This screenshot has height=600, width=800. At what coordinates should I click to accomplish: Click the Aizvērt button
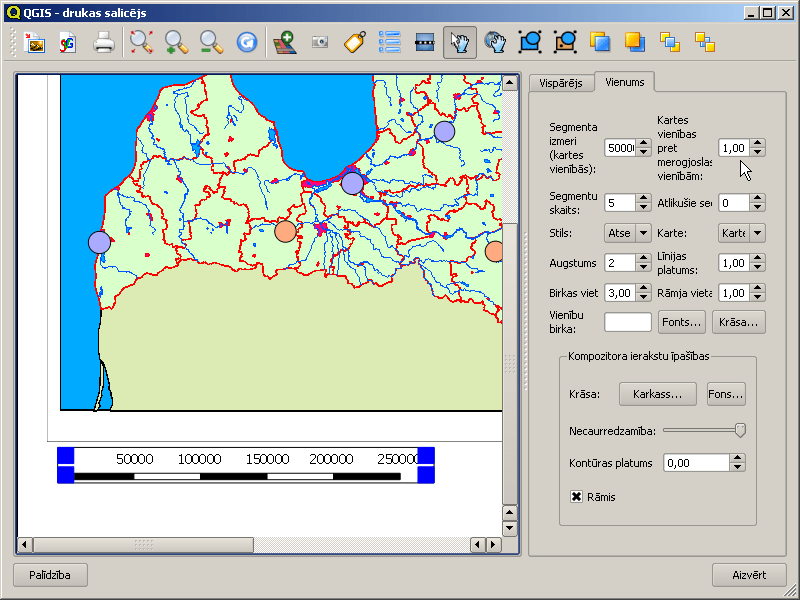click(x=749, y=576)
